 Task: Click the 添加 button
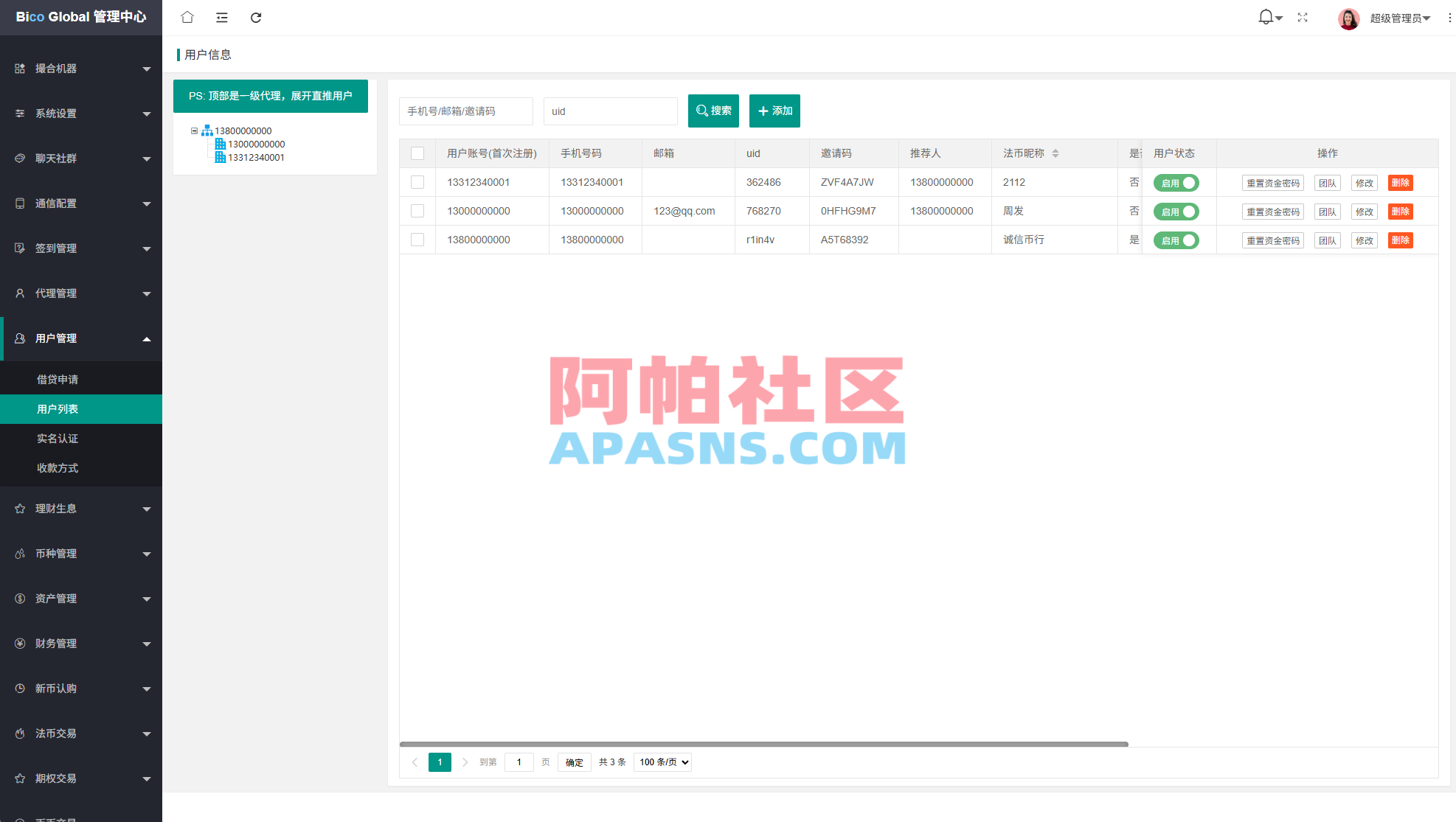tap(774, 111)
